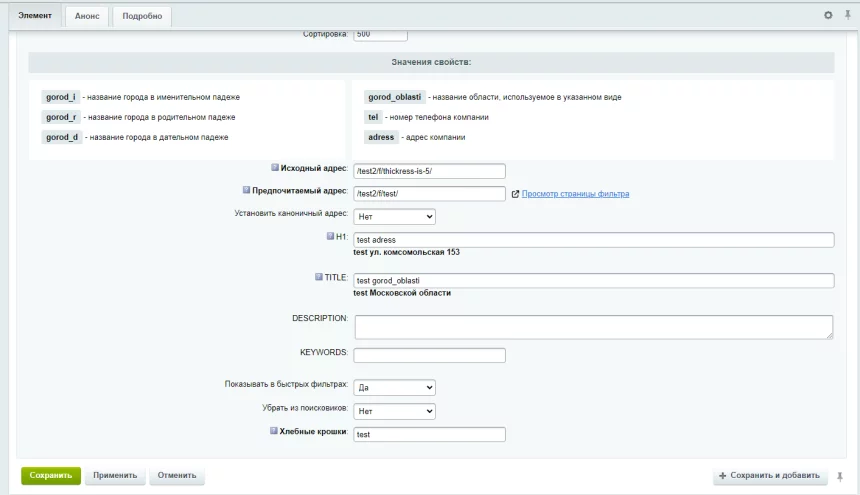Focus the KEYWORDS input field

pyautogui.click(x=430, y=355)
